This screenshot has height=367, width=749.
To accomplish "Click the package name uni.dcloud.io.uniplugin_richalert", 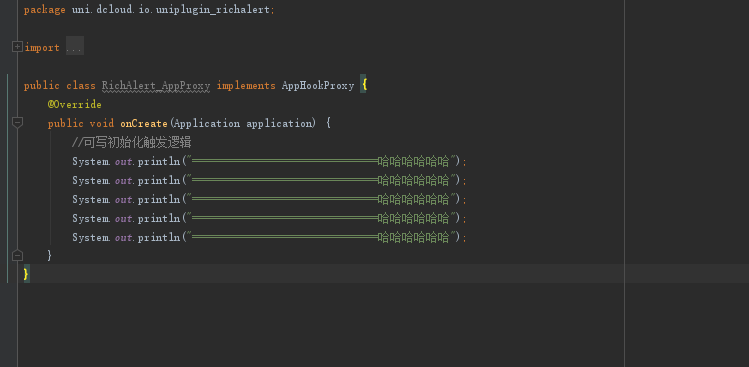I will tap(171, 10).
